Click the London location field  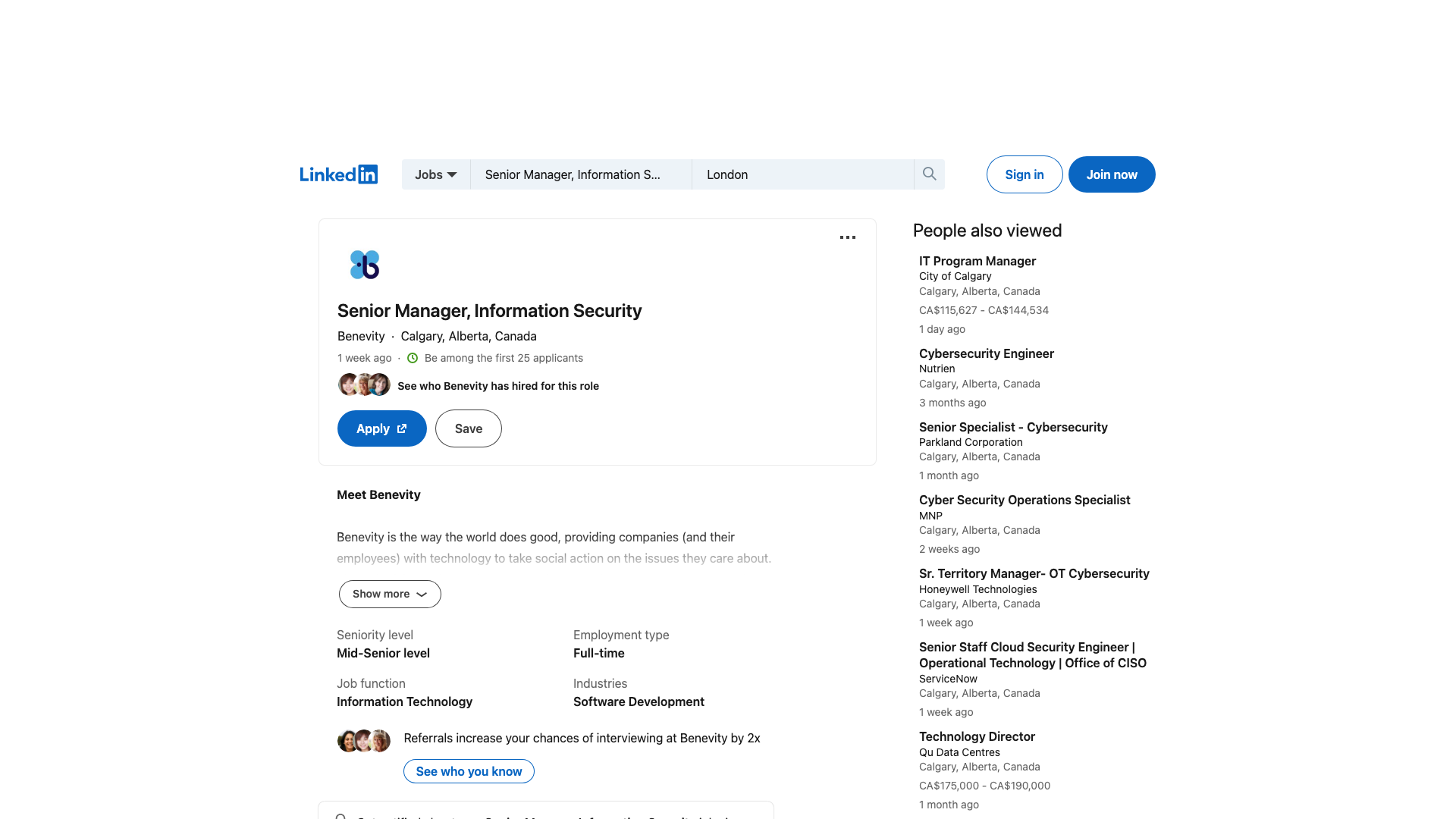coord(802,174)
